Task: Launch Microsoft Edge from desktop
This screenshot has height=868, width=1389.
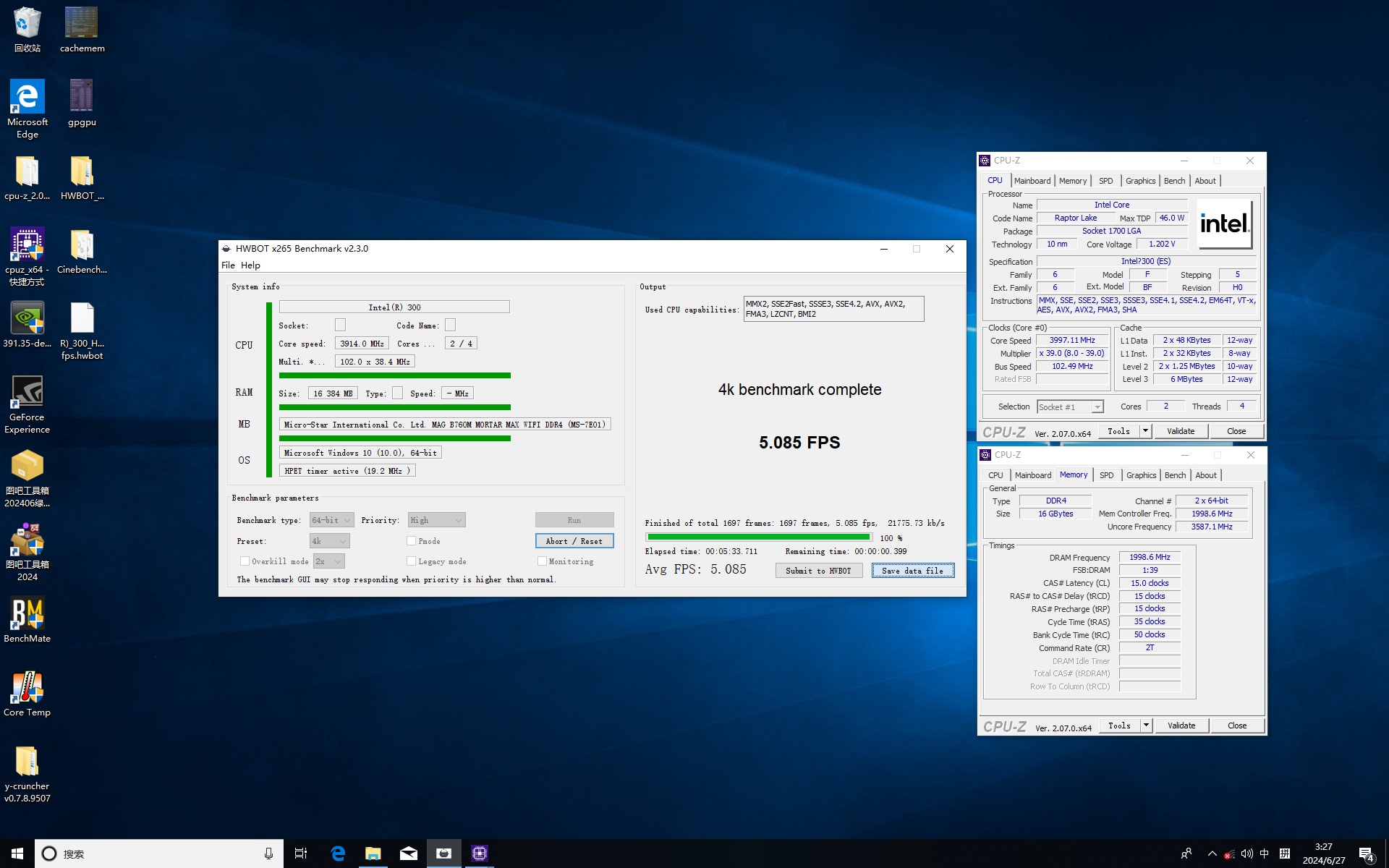Action: 27,109
